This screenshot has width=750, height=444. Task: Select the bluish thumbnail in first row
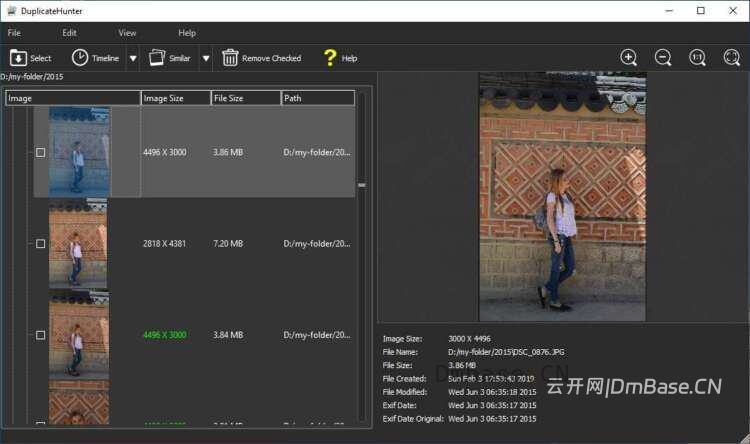[x=79, y=152]
